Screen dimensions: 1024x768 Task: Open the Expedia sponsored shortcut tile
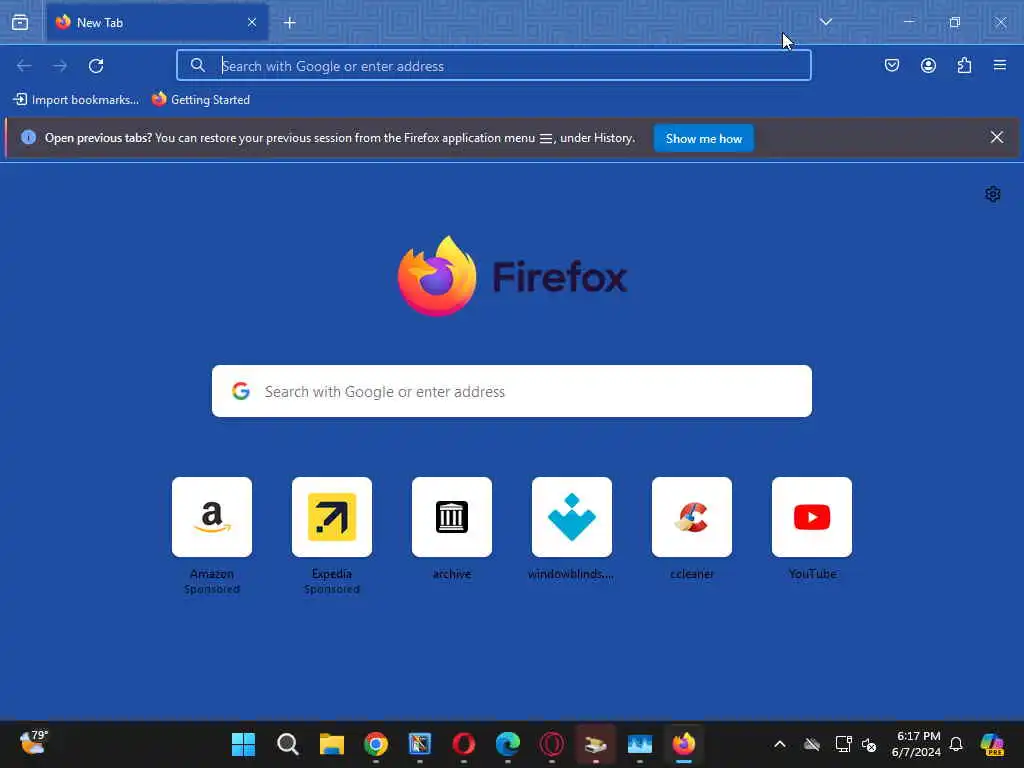332,517
